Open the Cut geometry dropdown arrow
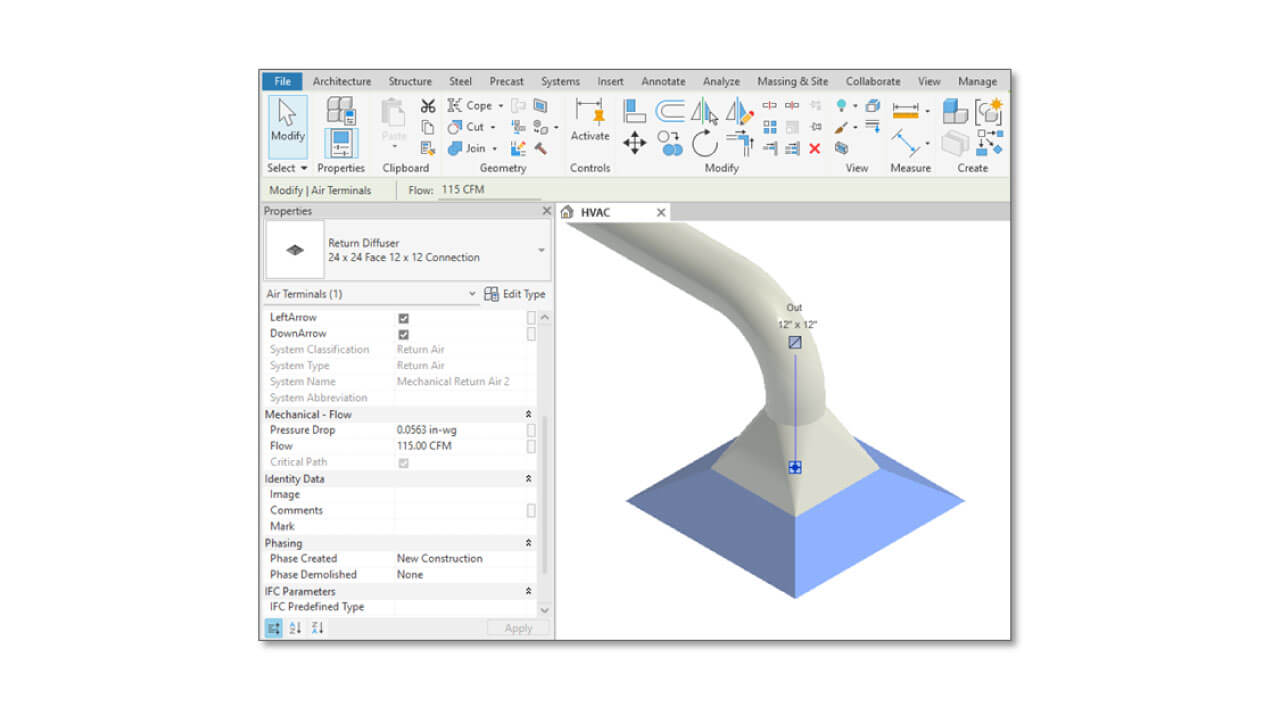 point(493,127)
